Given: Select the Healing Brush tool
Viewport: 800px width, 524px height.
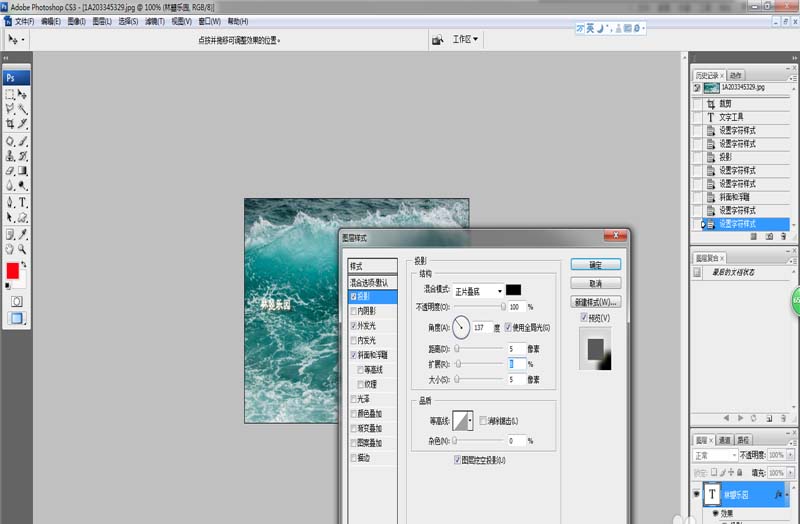Looking at the screenshot, I should (x=10, y=141).
